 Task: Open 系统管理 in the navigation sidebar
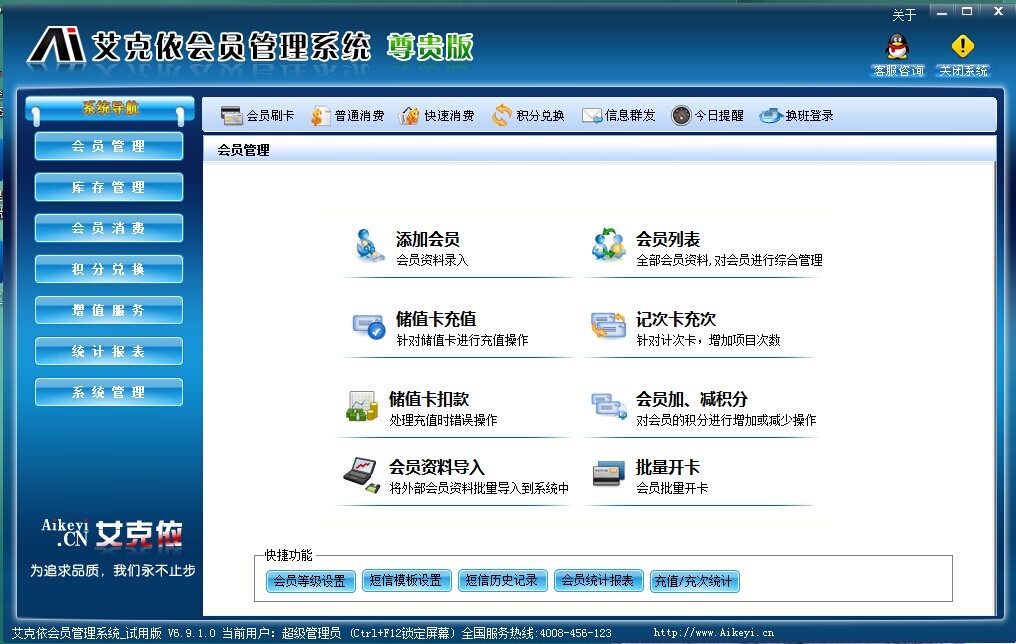pyautogui.click(x=109, y=392)
